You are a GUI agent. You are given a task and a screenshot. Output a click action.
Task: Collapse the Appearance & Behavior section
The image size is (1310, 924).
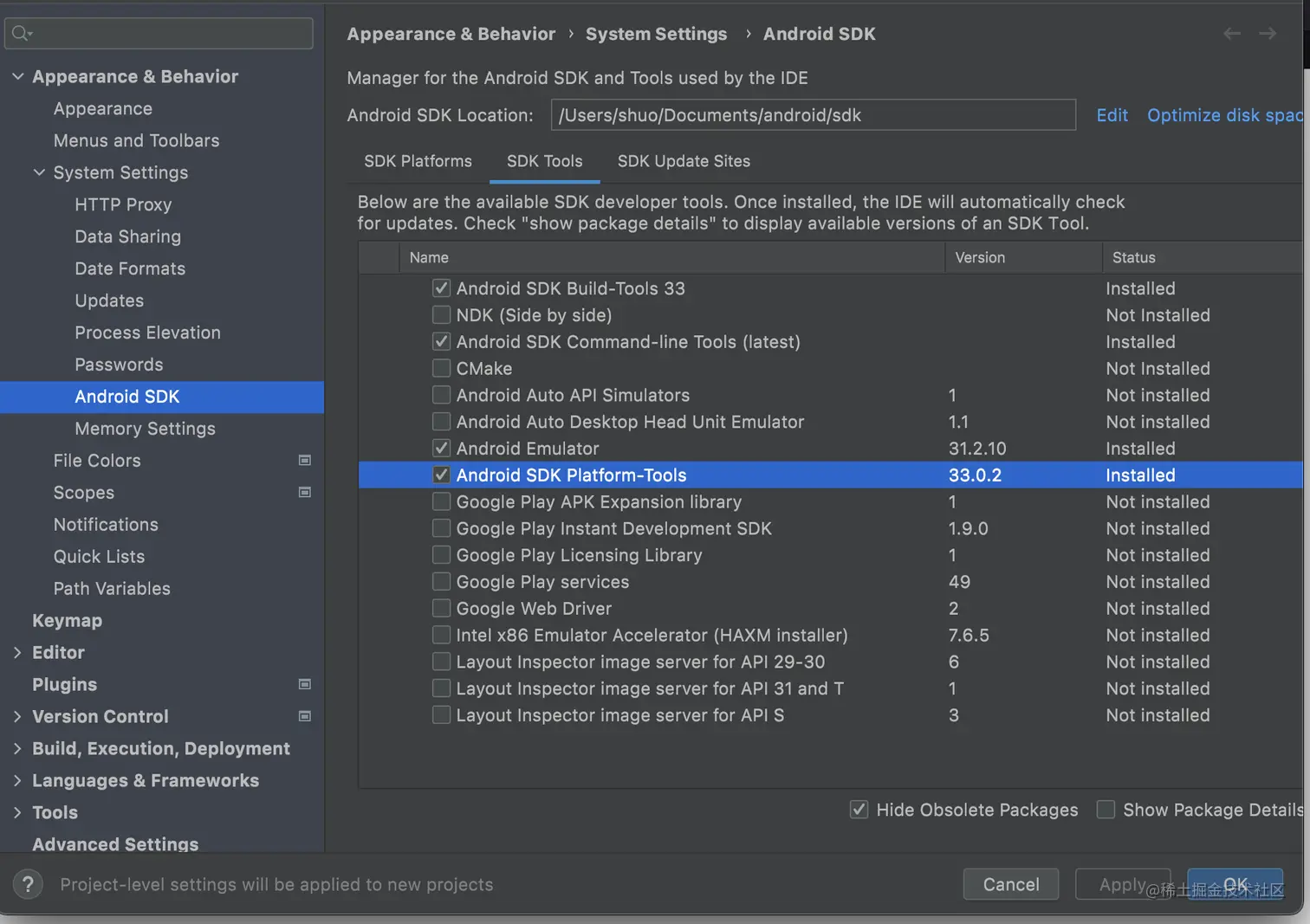(x=17, y=76)
